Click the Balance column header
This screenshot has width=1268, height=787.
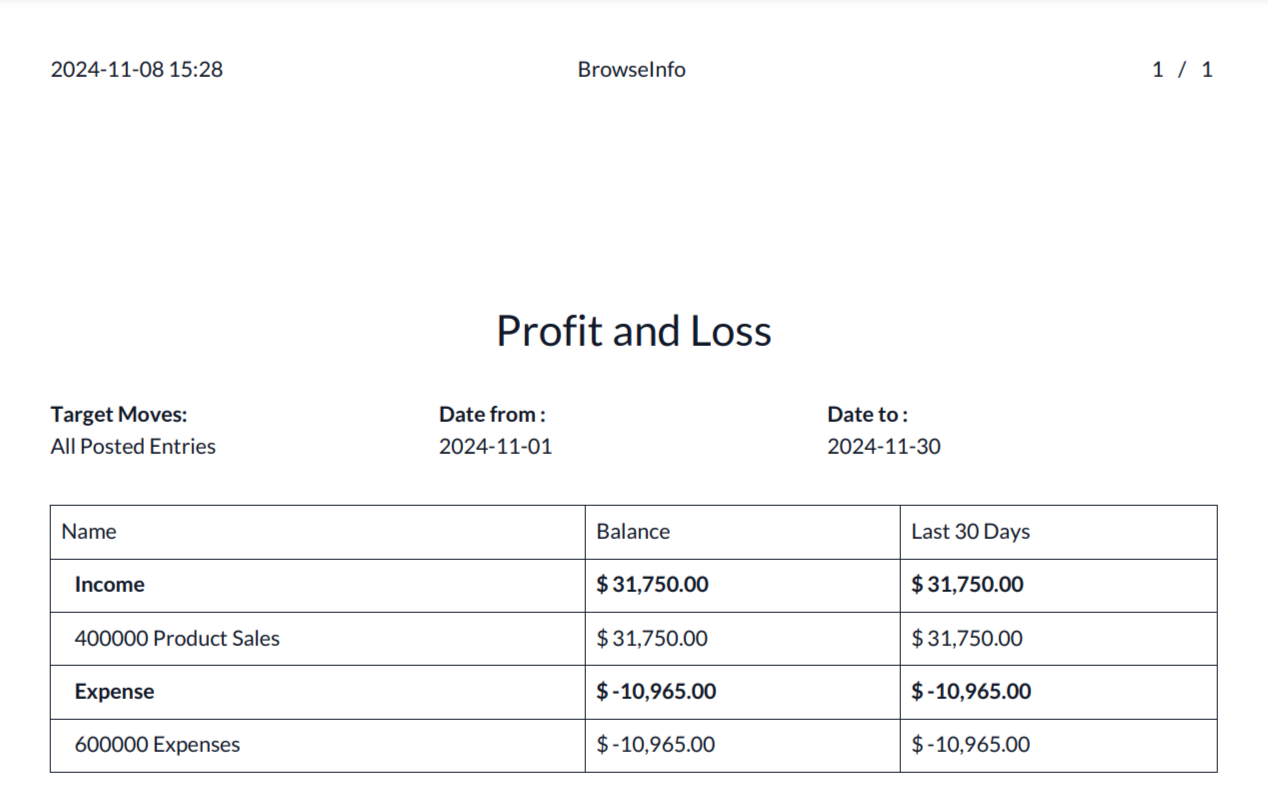[x=633, y=532]
